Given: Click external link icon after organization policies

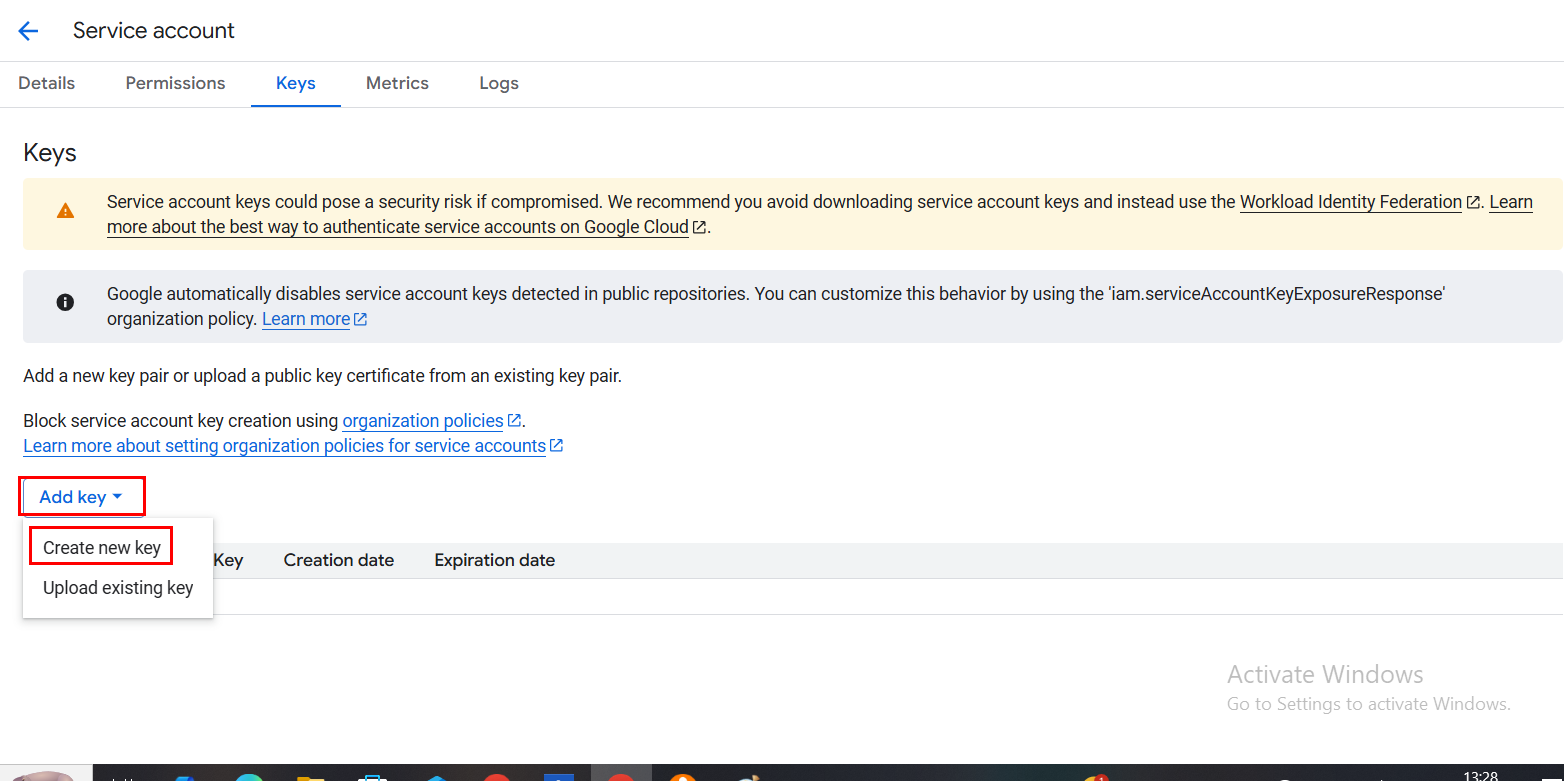Looking at the screenshot, I should pyautogui.click(x=514, y=421).
